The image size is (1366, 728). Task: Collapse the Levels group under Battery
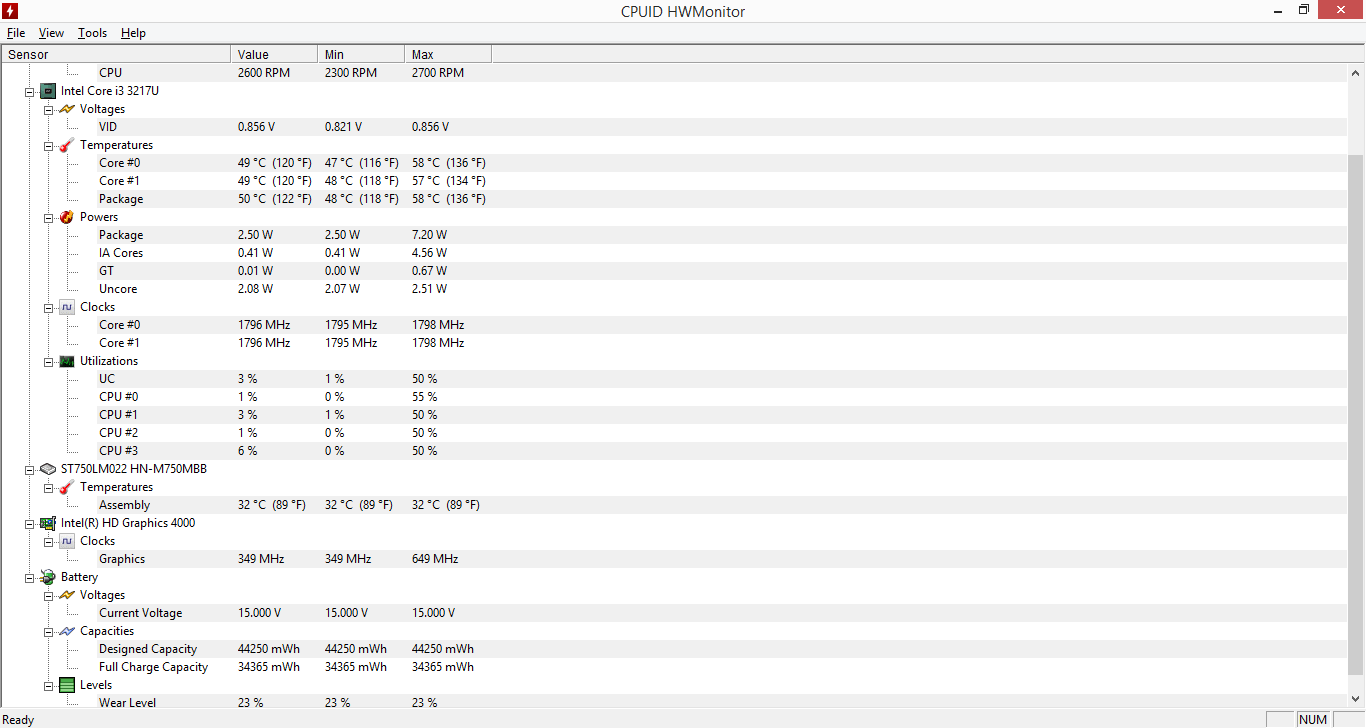[x=48, y=685]
